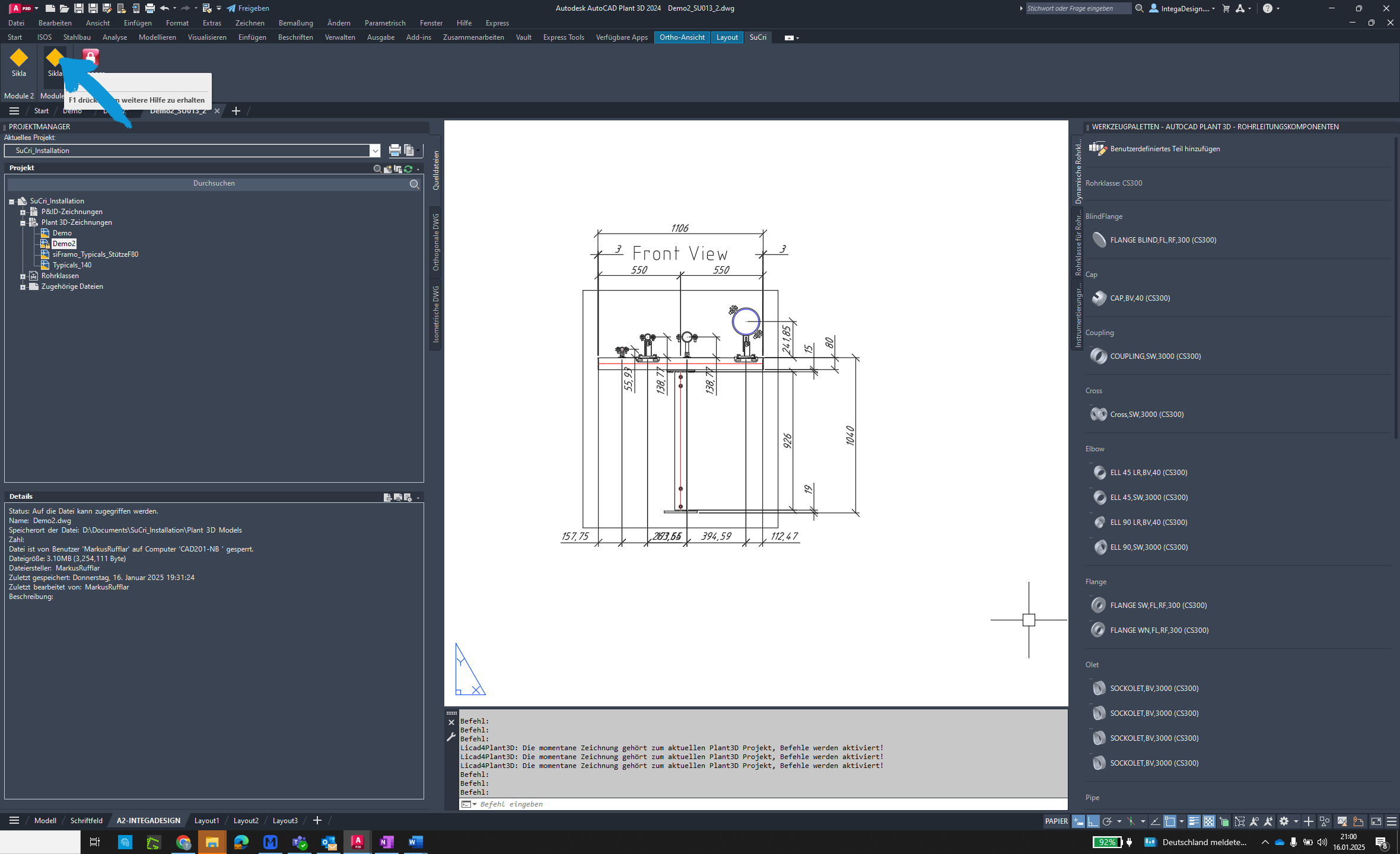
Task: Click the Undo arrow in quick access toolbar
Action: click(x=164, y=8)
